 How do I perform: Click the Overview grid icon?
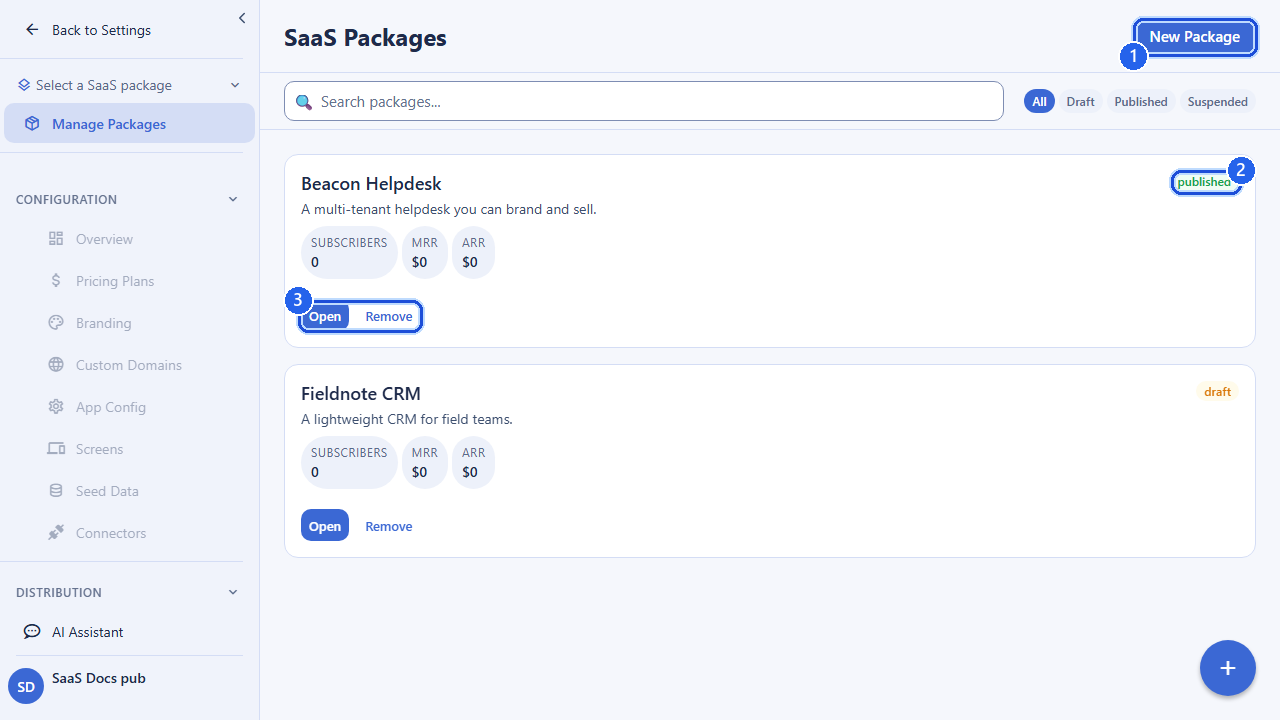click(56, 239)
